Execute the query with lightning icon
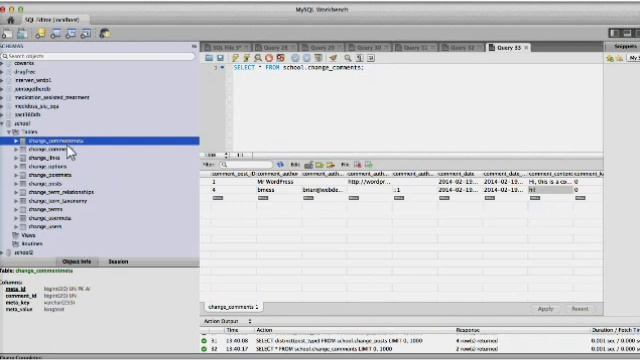Viewport: 640px width, 360px height. (x=236, y=58)
